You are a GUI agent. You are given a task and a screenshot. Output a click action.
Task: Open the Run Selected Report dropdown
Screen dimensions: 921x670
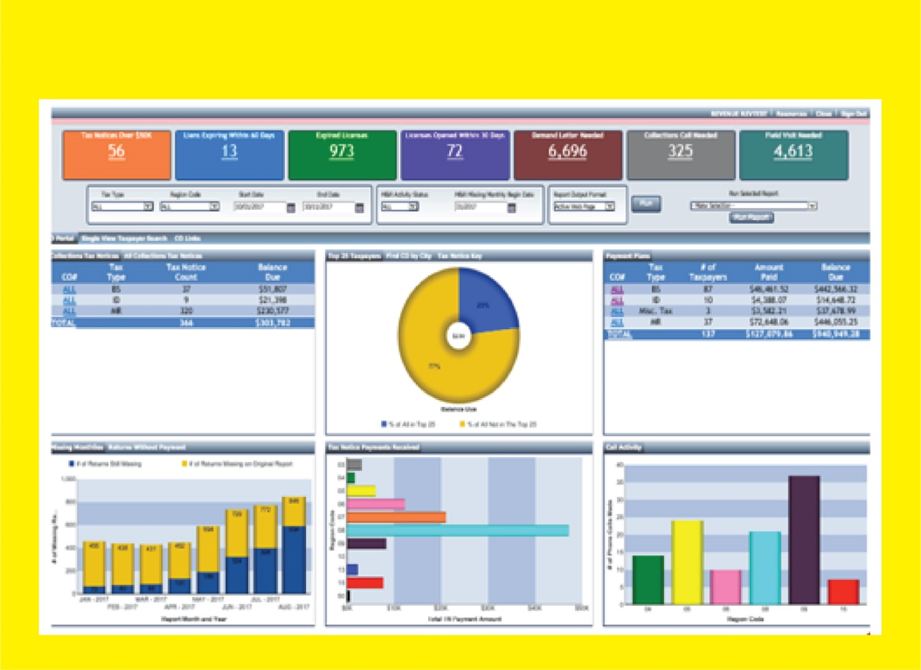coord(811,205)
